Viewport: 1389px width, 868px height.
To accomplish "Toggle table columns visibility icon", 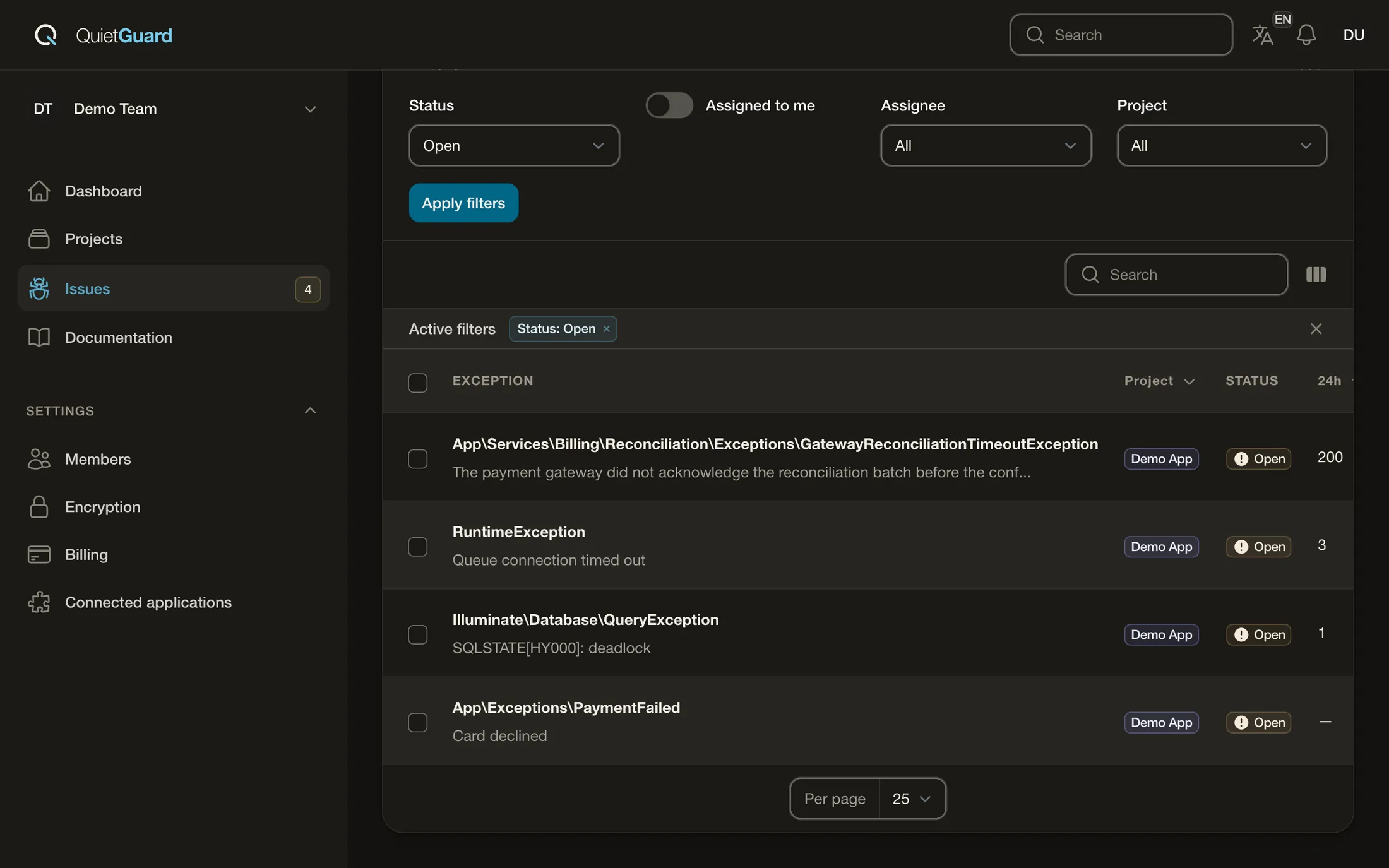I will coord(1316,275).
